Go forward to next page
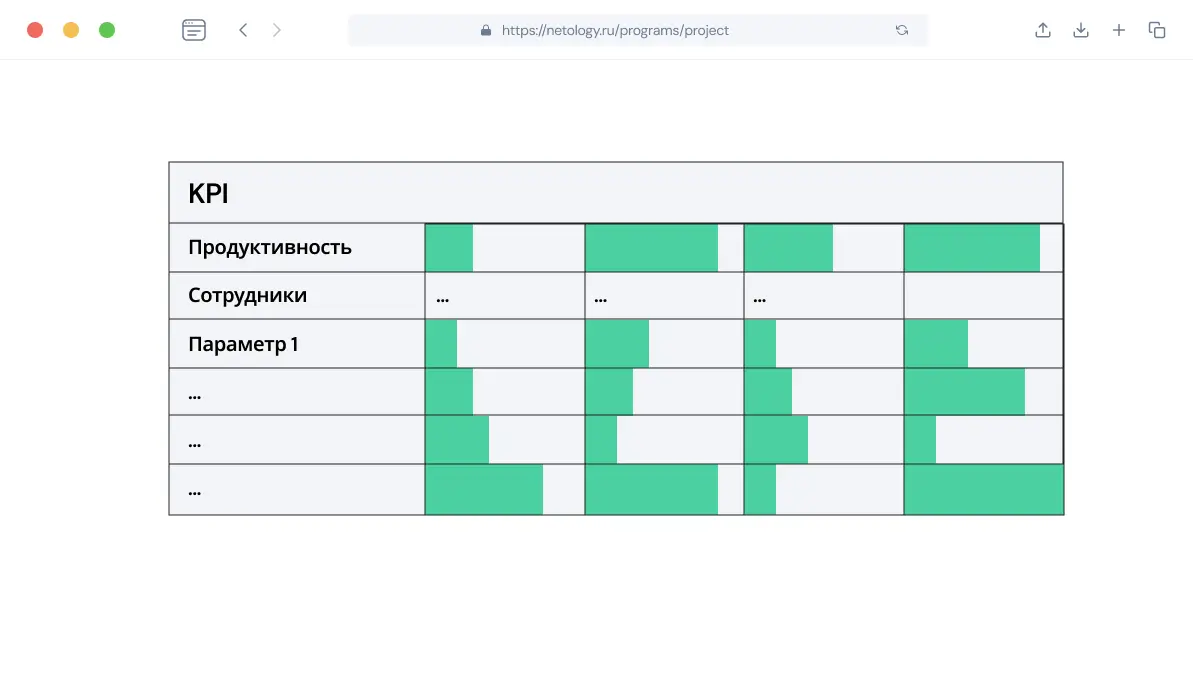 point(277,30)
